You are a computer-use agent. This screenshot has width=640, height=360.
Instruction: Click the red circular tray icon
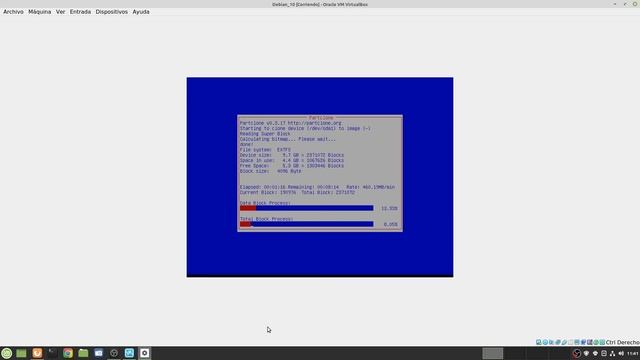point(576,353)
